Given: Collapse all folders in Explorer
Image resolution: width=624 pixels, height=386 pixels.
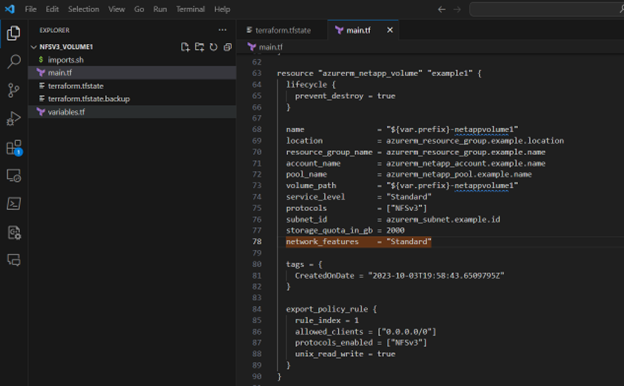Looking at the screenshot, I should point(228,47).
